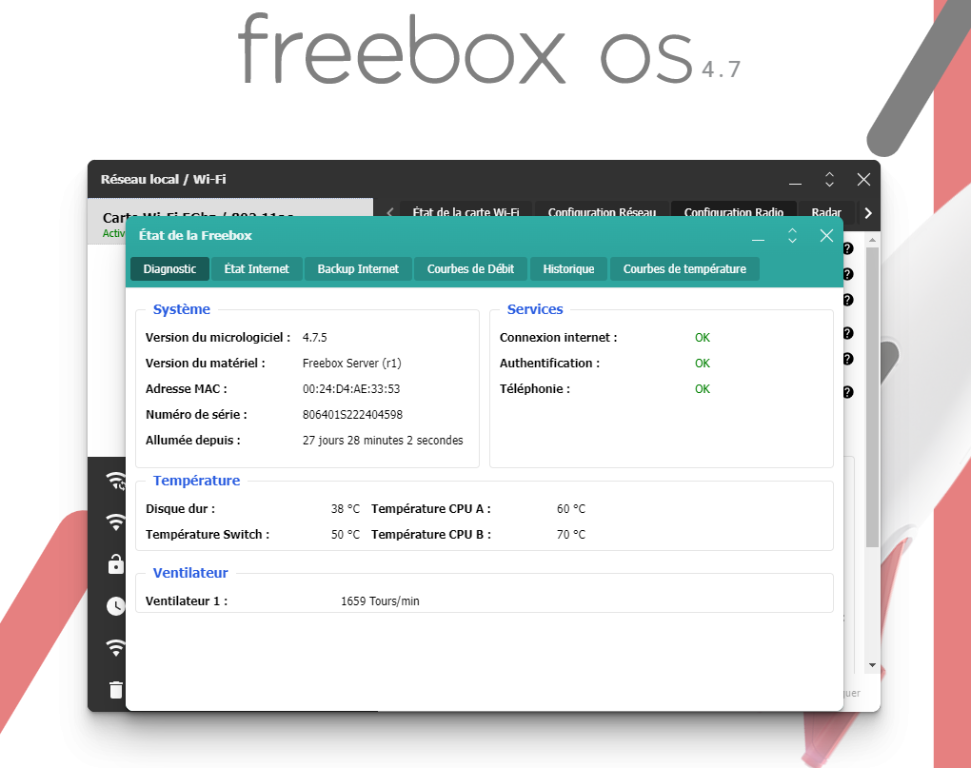Viewport: 971px width, 768px height.
Task: Switch to the Configuration Radio tab
Action: tap(734, 209)
